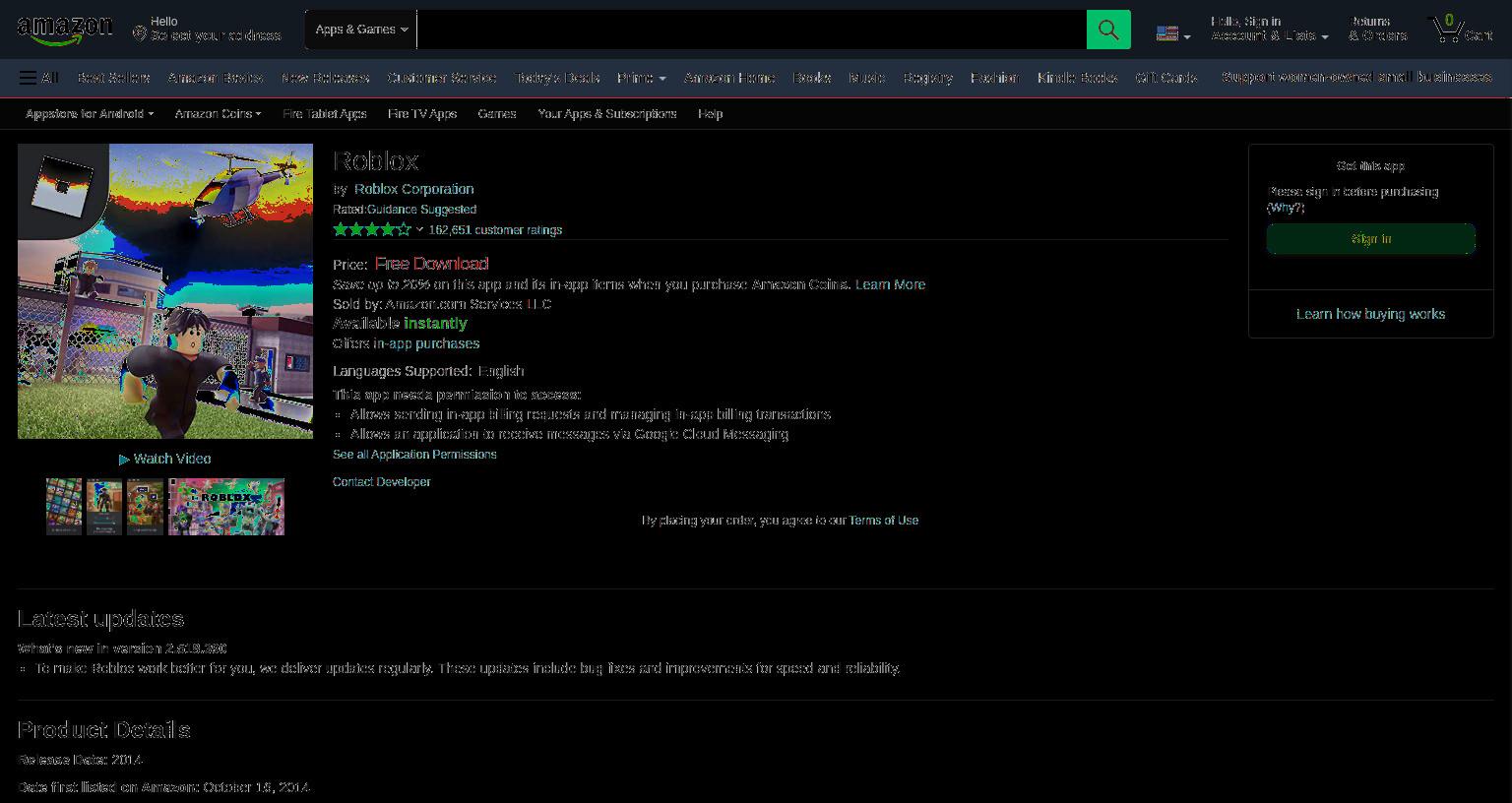
Task: Click the Free Download price text
Action: click(431, 264)
